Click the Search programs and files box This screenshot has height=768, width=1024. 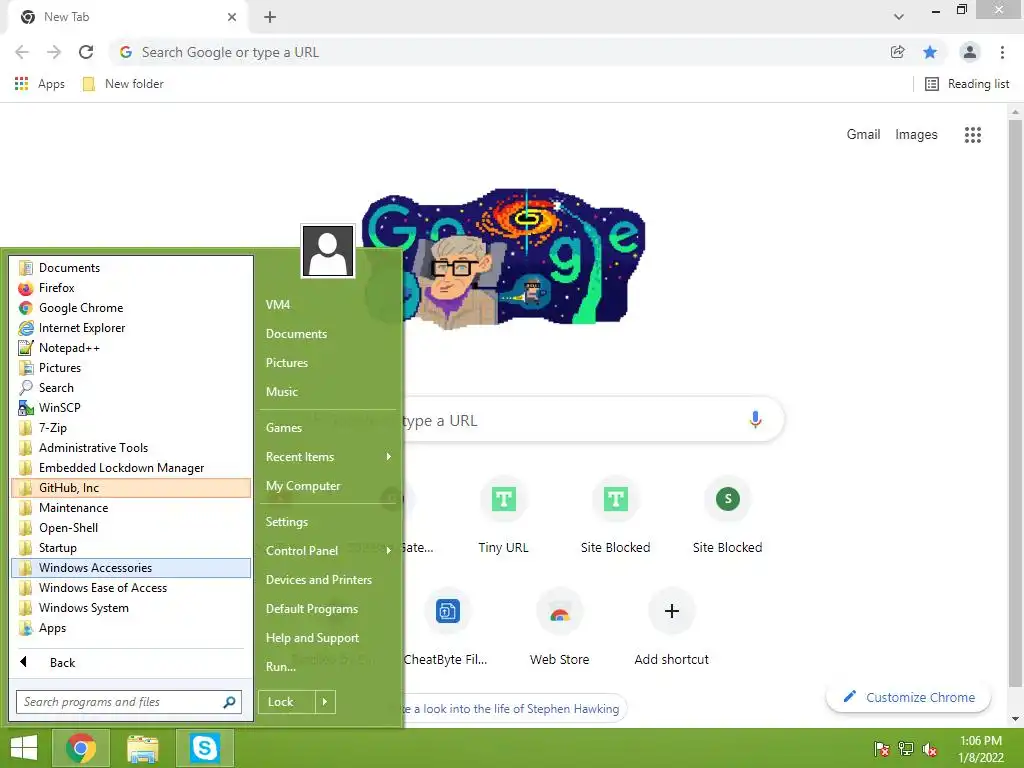(x=129, y=702)
